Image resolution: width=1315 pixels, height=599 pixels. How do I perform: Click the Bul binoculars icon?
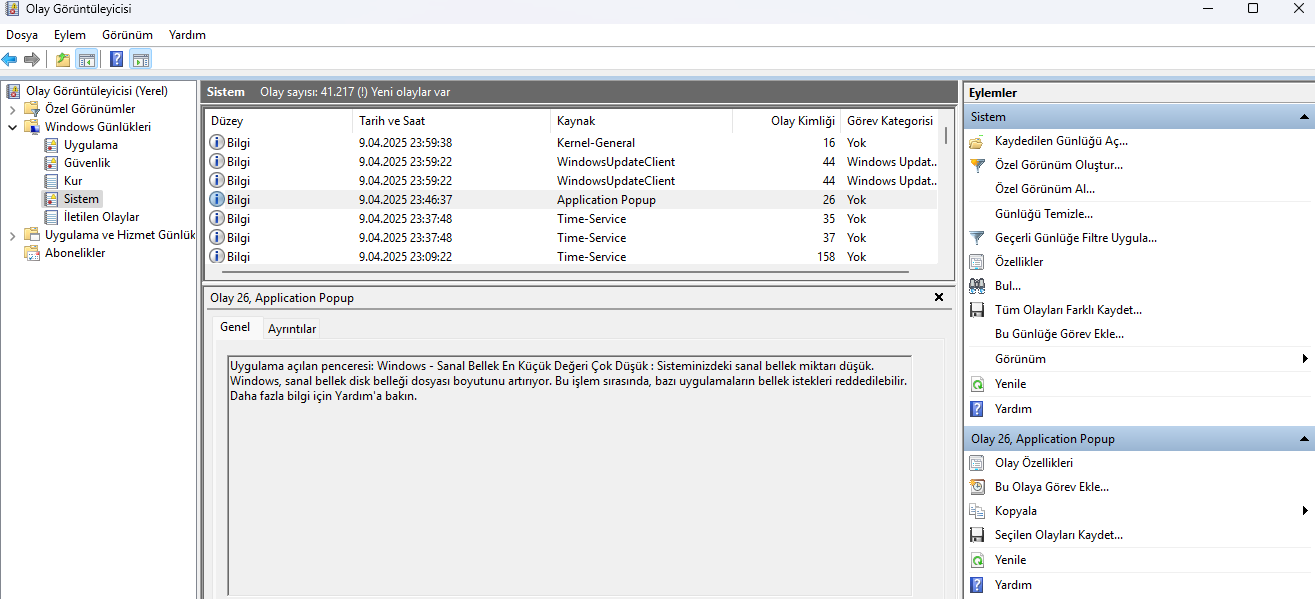pos(978,286)
